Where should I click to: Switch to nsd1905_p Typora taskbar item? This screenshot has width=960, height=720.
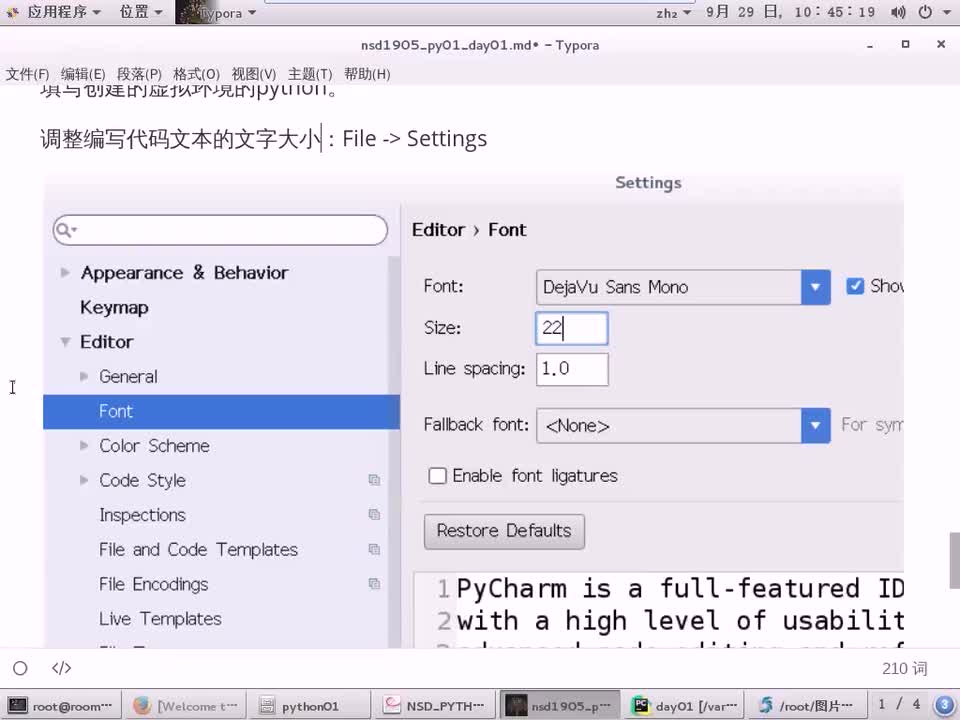click(x=560, y=706)
